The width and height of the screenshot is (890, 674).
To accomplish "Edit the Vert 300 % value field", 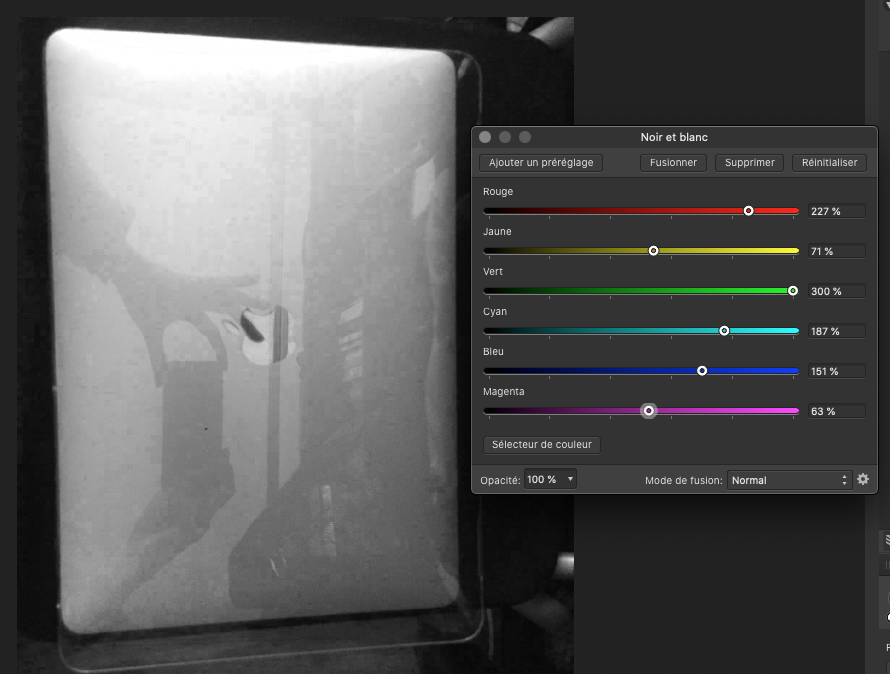I will coord(837,291).
